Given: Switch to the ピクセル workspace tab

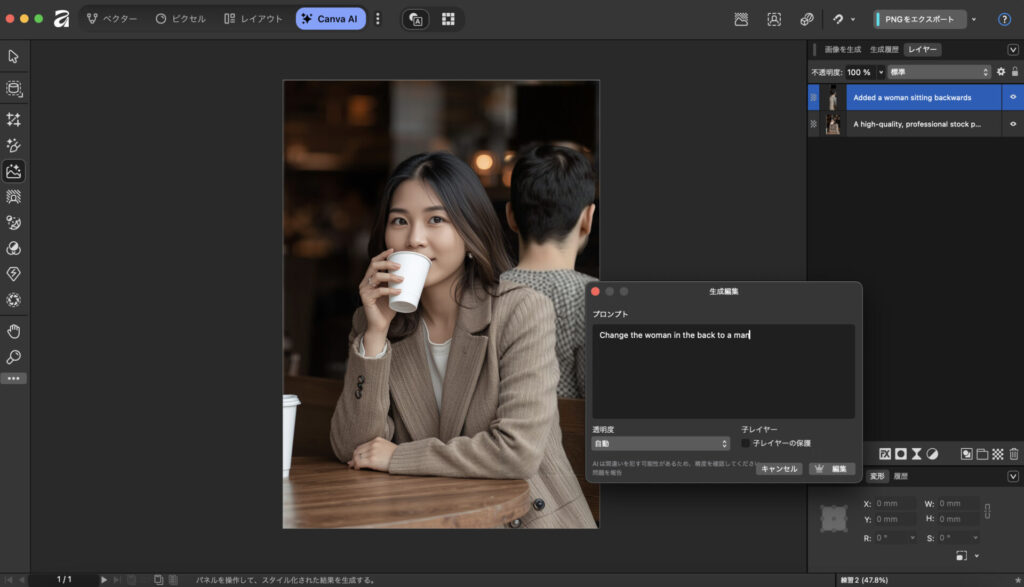Looking at the screenshot, I should pos(181,19).
